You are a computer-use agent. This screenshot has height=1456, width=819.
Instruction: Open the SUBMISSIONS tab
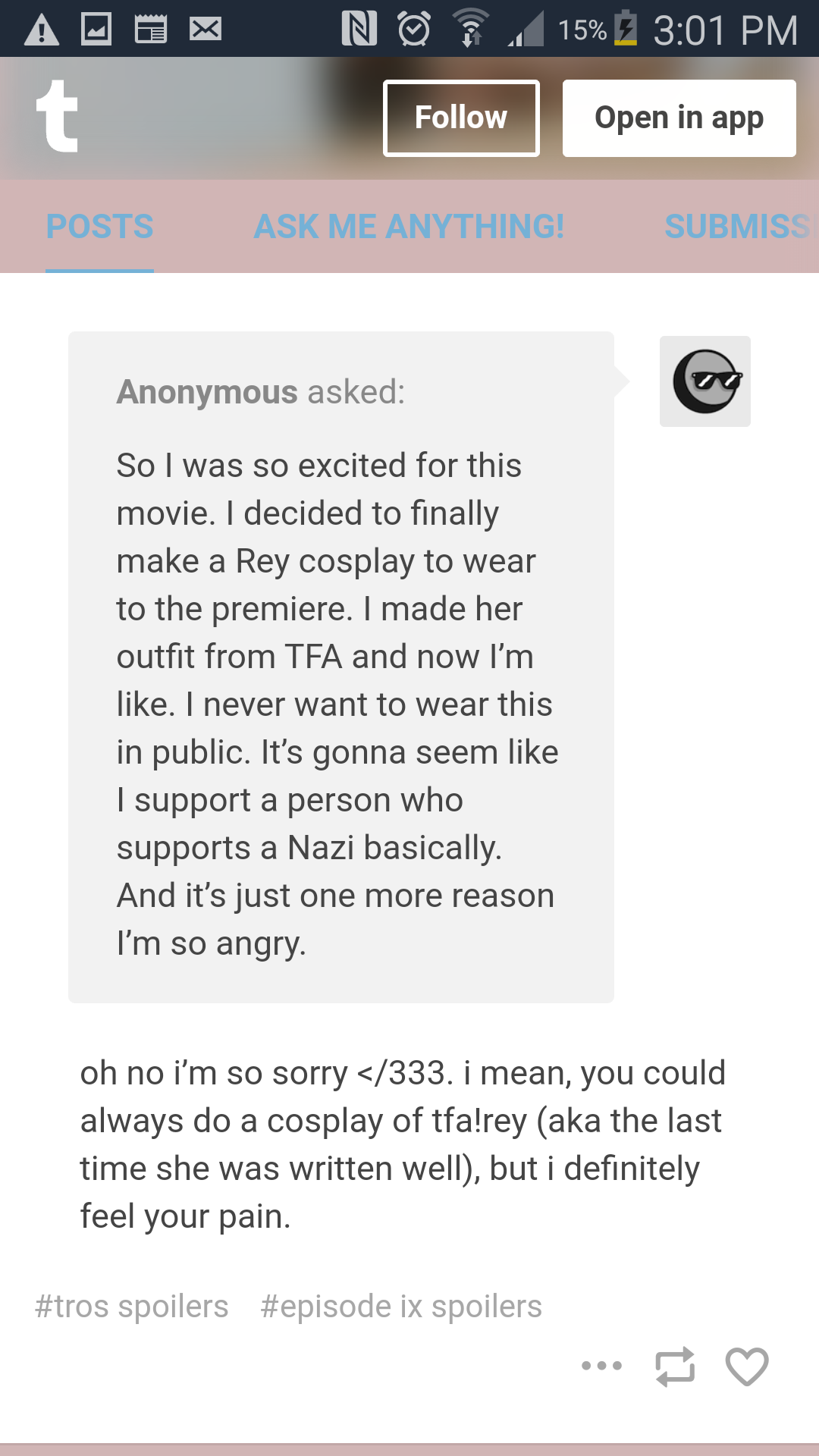pos(741,227)
